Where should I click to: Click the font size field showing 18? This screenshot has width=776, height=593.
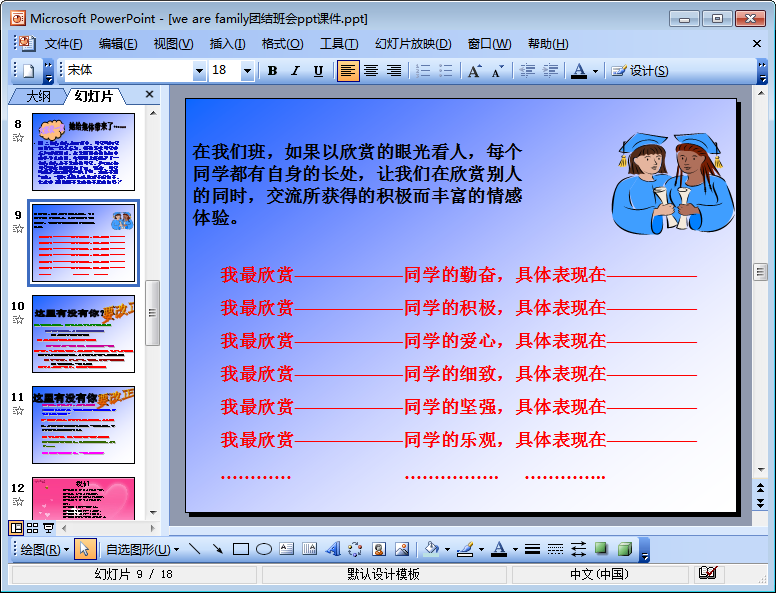225,71
